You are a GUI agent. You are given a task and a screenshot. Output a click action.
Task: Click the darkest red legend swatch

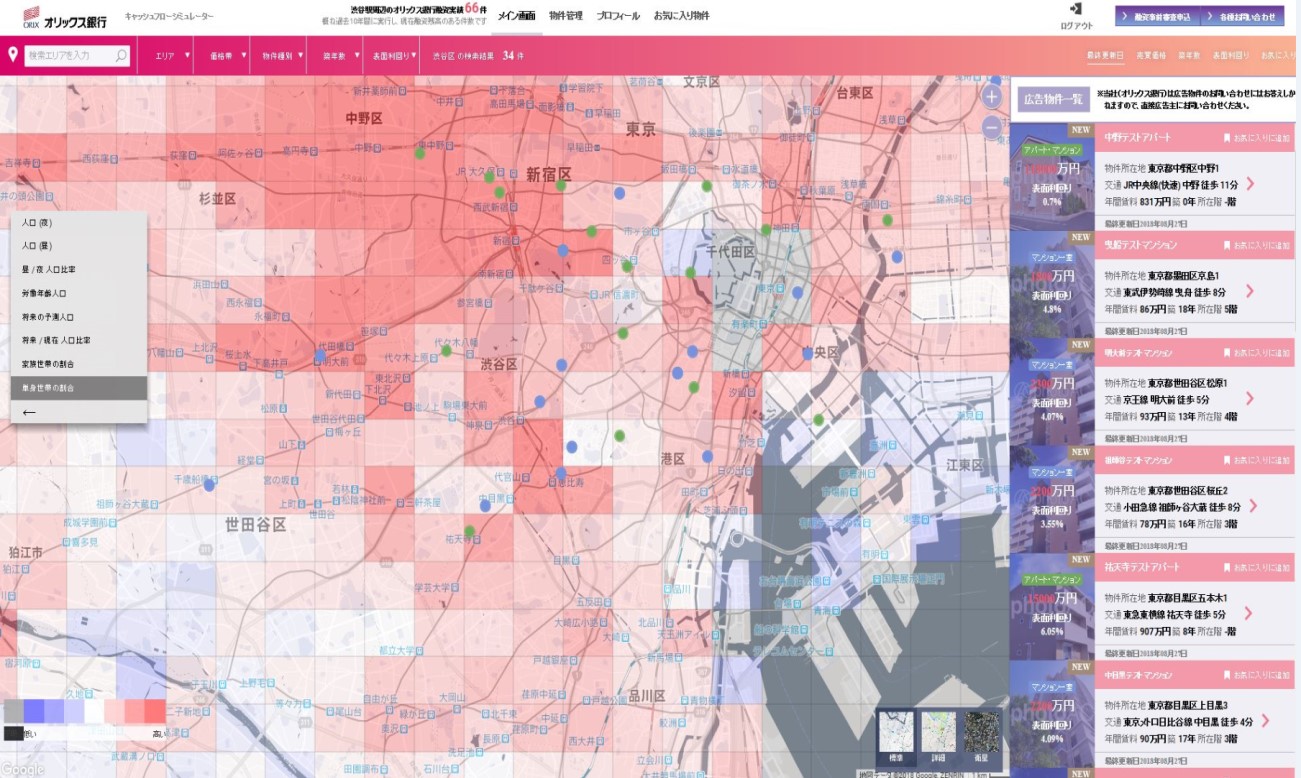pos(154,711)
